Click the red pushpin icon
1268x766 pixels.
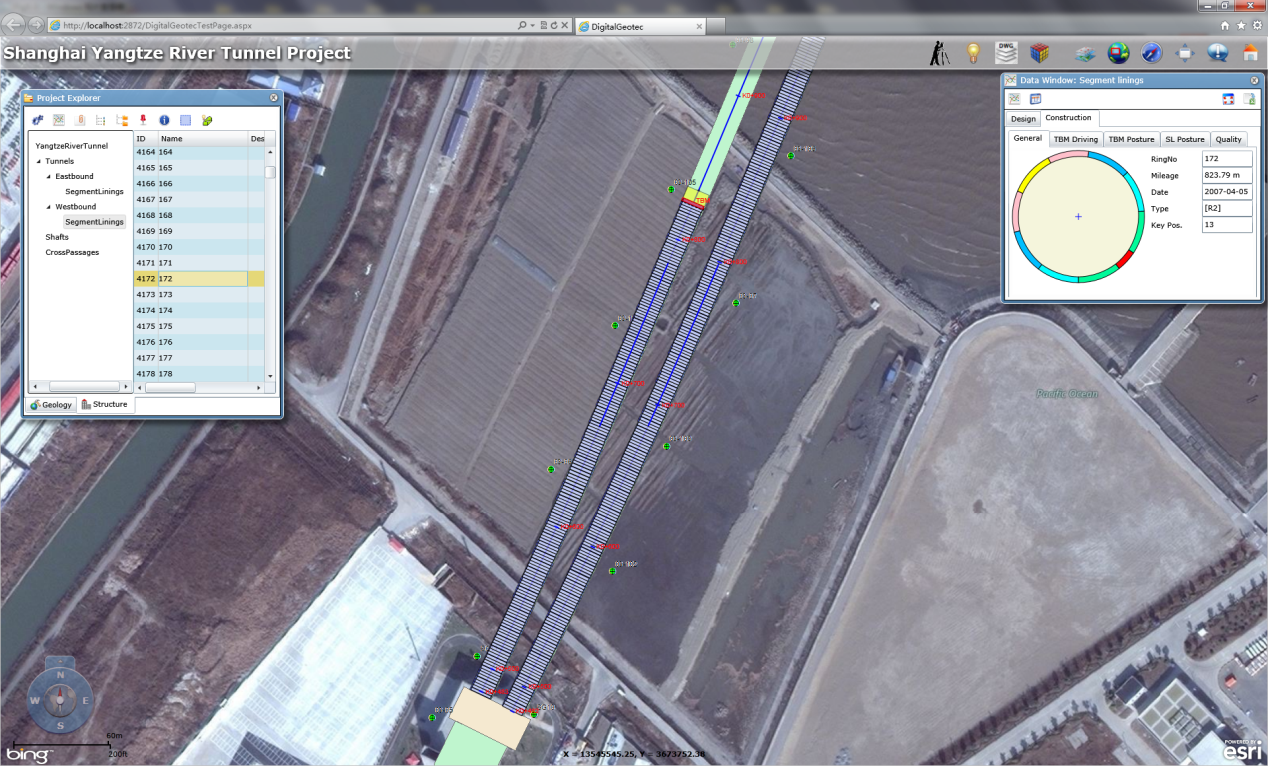point(143,120)
